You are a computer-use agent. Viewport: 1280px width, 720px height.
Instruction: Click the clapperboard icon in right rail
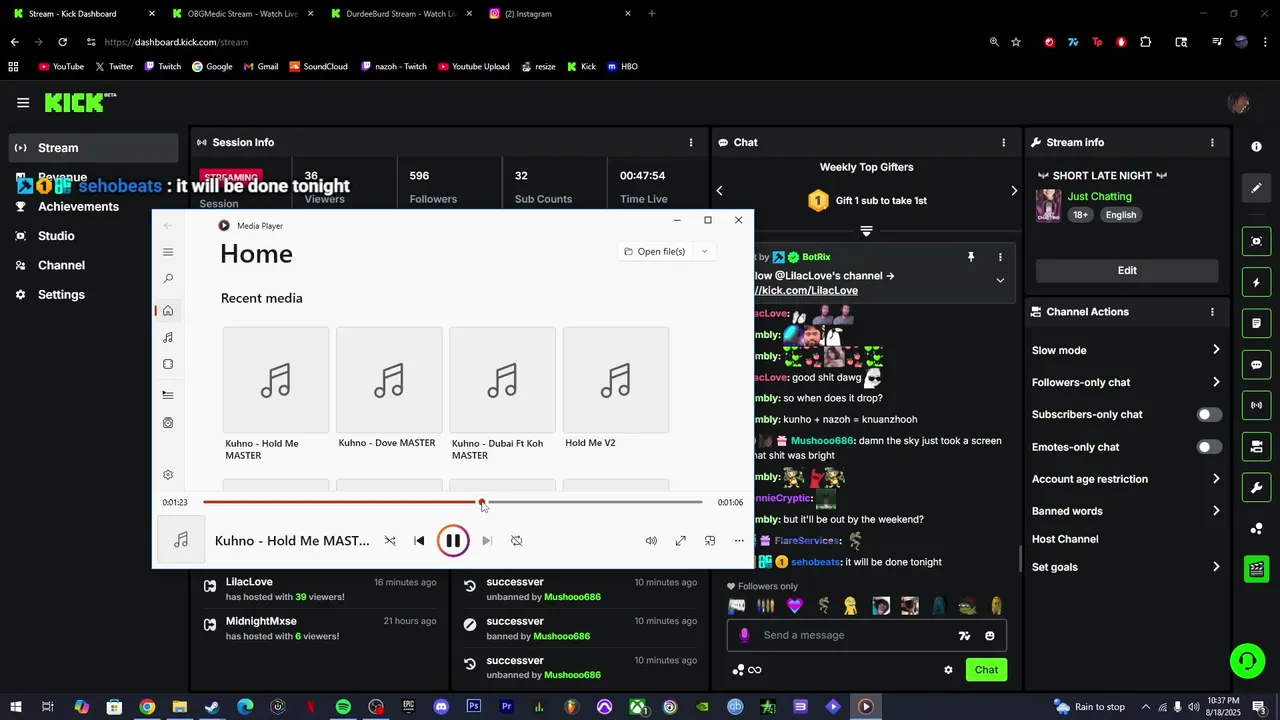coord(1257,569)
